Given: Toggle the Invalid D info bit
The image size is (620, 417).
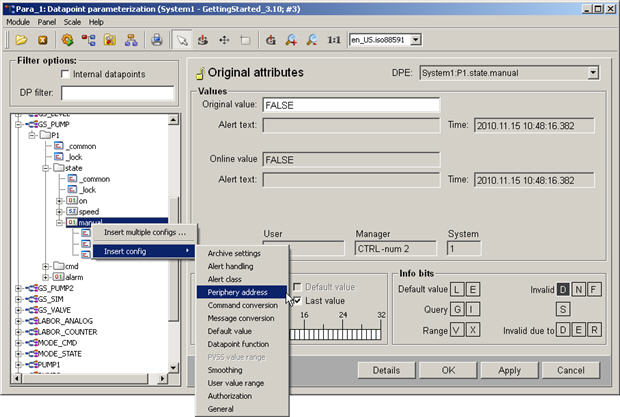Looking at the screenshot, I should tap(564, 289).
